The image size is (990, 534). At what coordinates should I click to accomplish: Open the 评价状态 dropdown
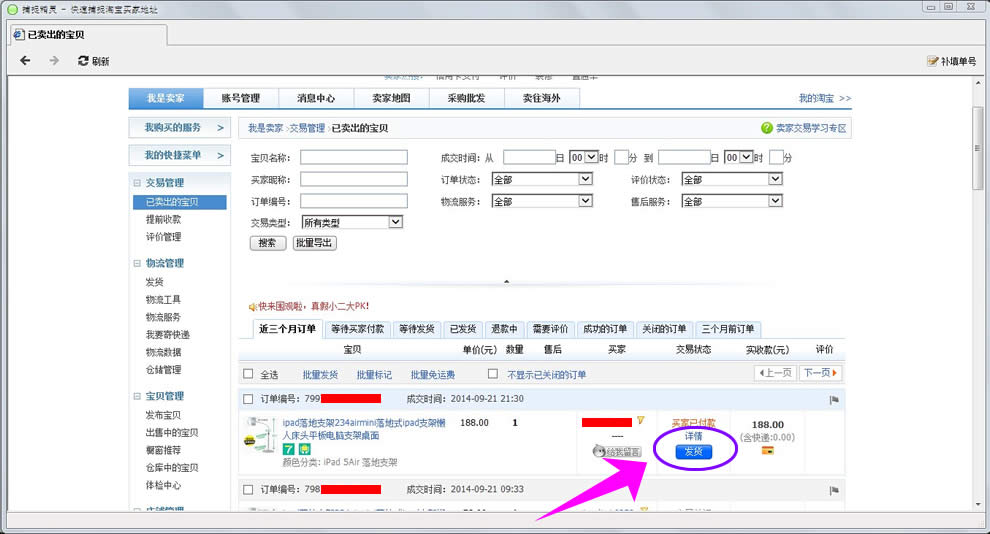[732, 179]
